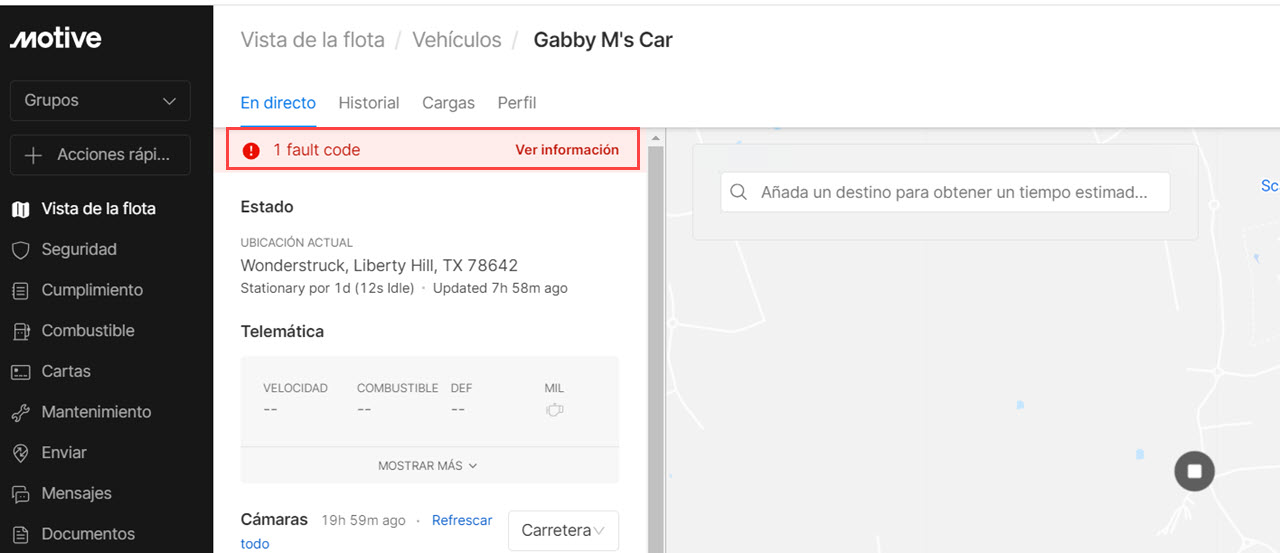Click the 19h 59m ago camera timestamp
Screen dimensions: 1280x553
click(364, 520)
